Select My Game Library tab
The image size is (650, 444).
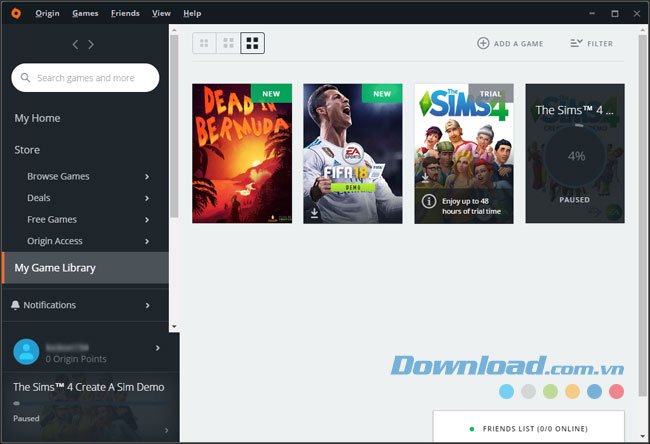(85, 268)
